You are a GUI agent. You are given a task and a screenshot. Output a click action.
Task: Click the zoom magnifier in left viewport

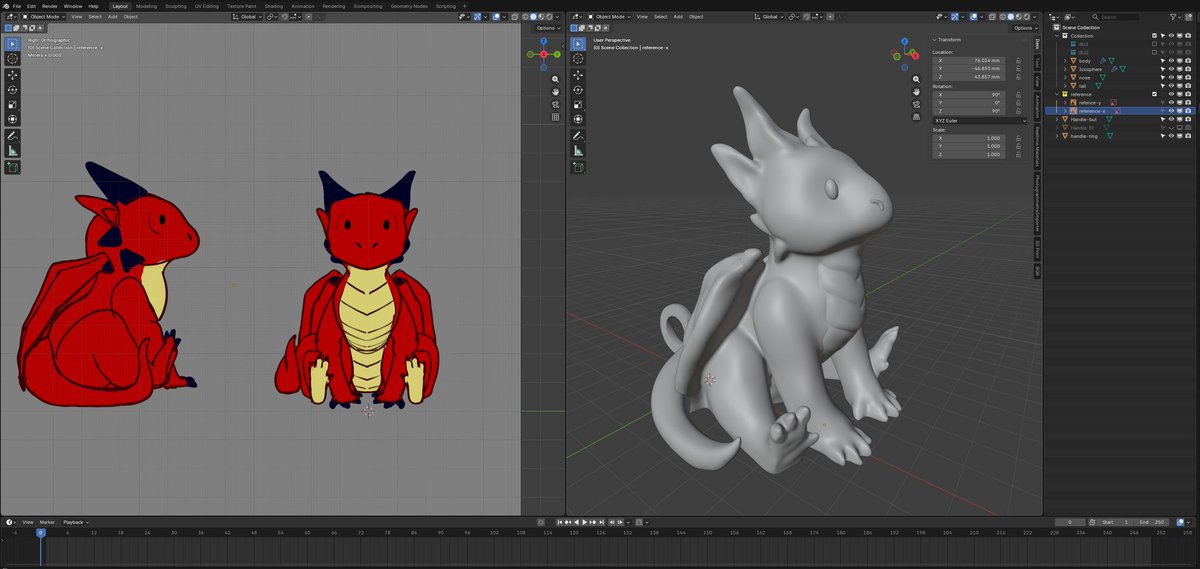pyautogui.click(x=555, y=79)
